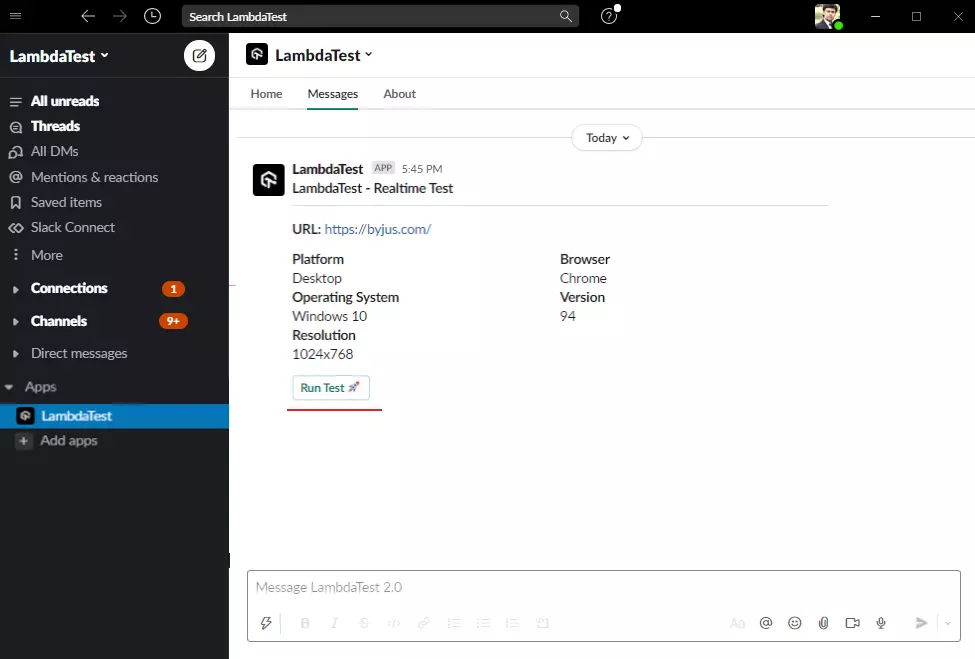Viewport: 975px width, 659px height.
Task: Attach a file with the paperclip icon
Action: pos(823,623)
